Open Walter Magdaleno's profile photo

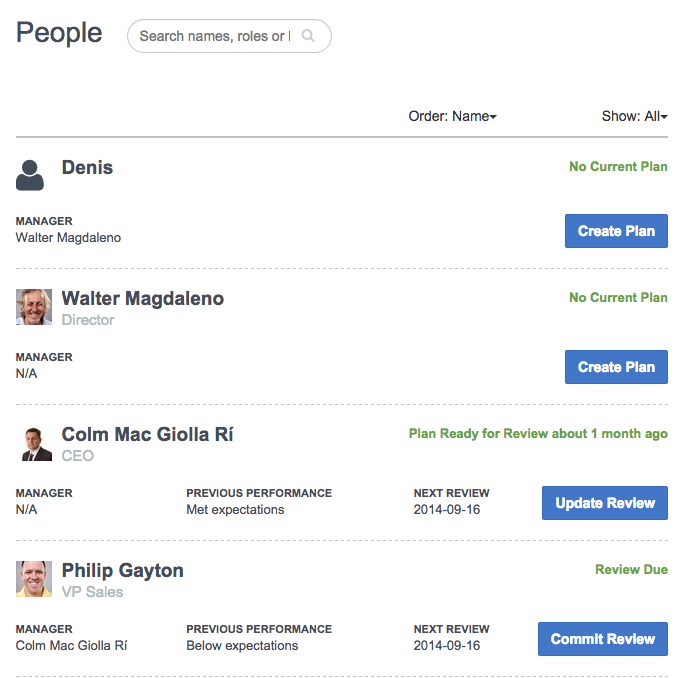pos(34,307)
